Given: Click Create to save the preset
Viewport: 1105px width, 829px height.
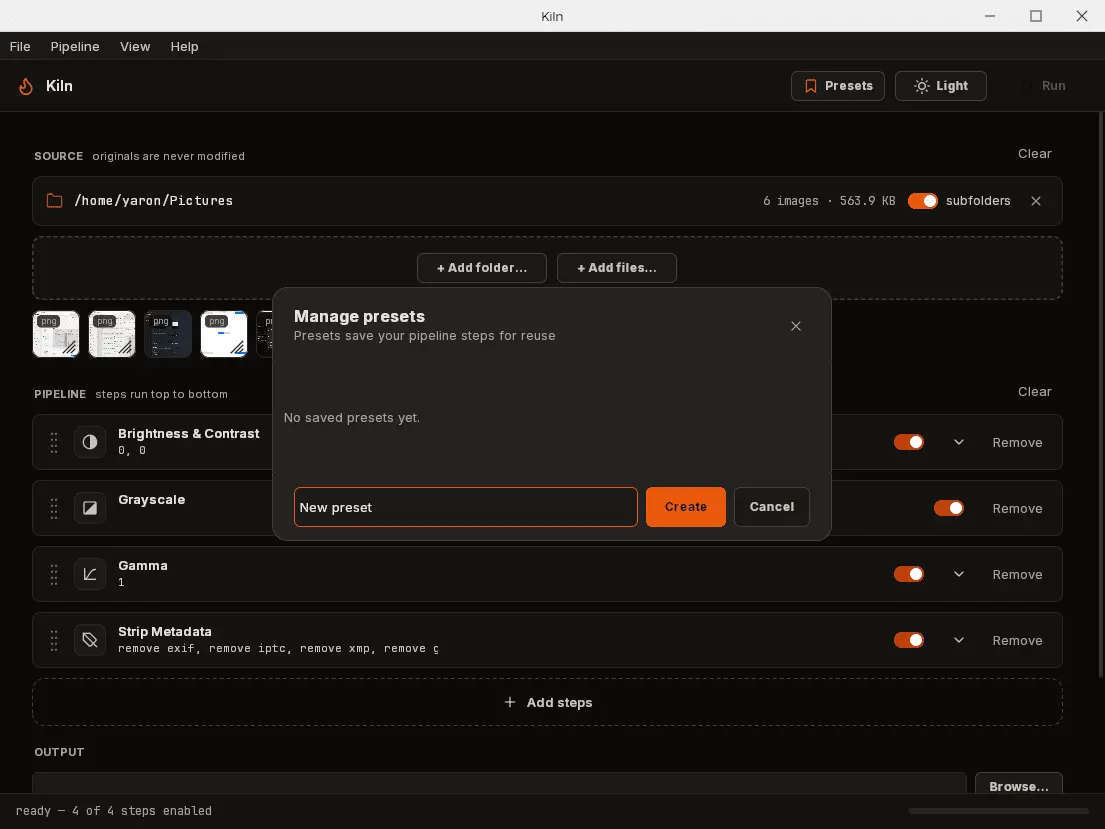Looking at the screenshot, I should point(686,507).
